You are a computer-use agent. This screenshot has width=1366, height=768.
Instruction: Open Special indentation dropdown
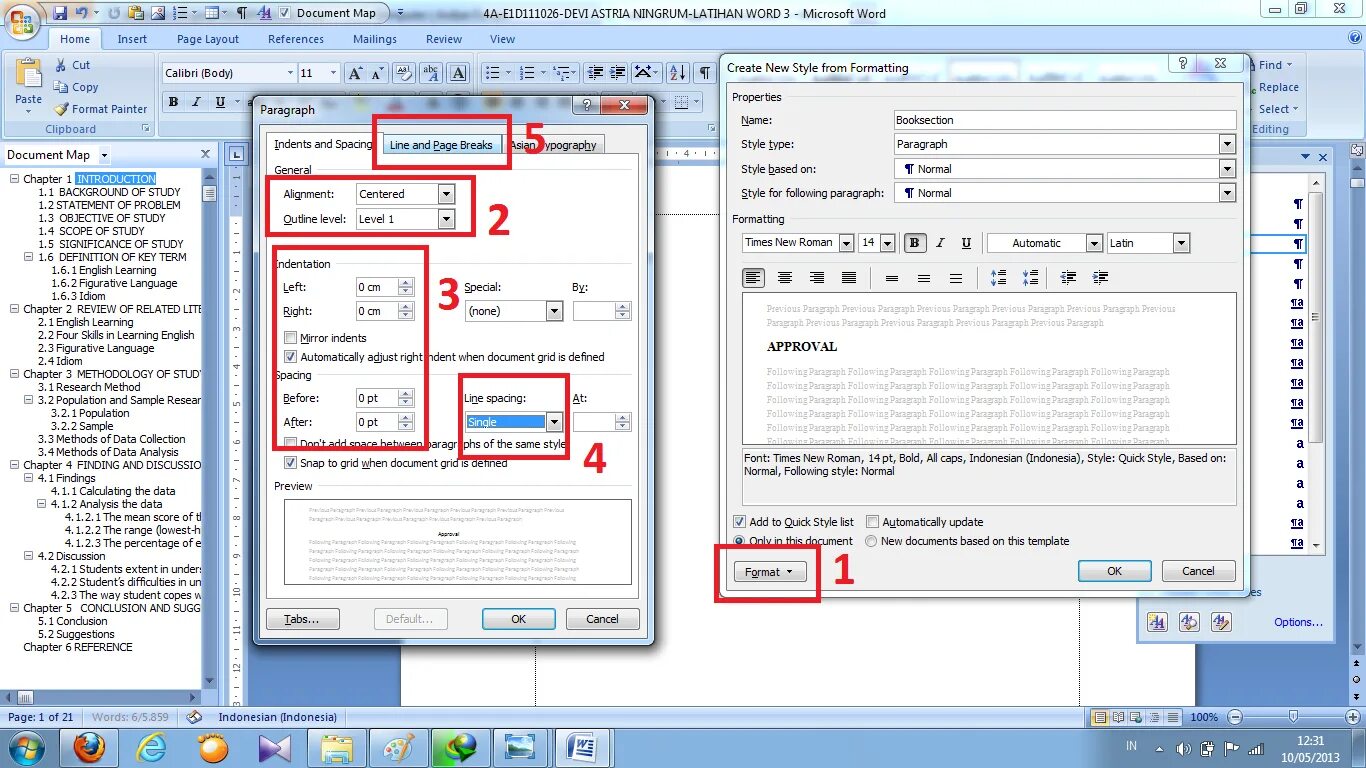(x=554, y=311)
